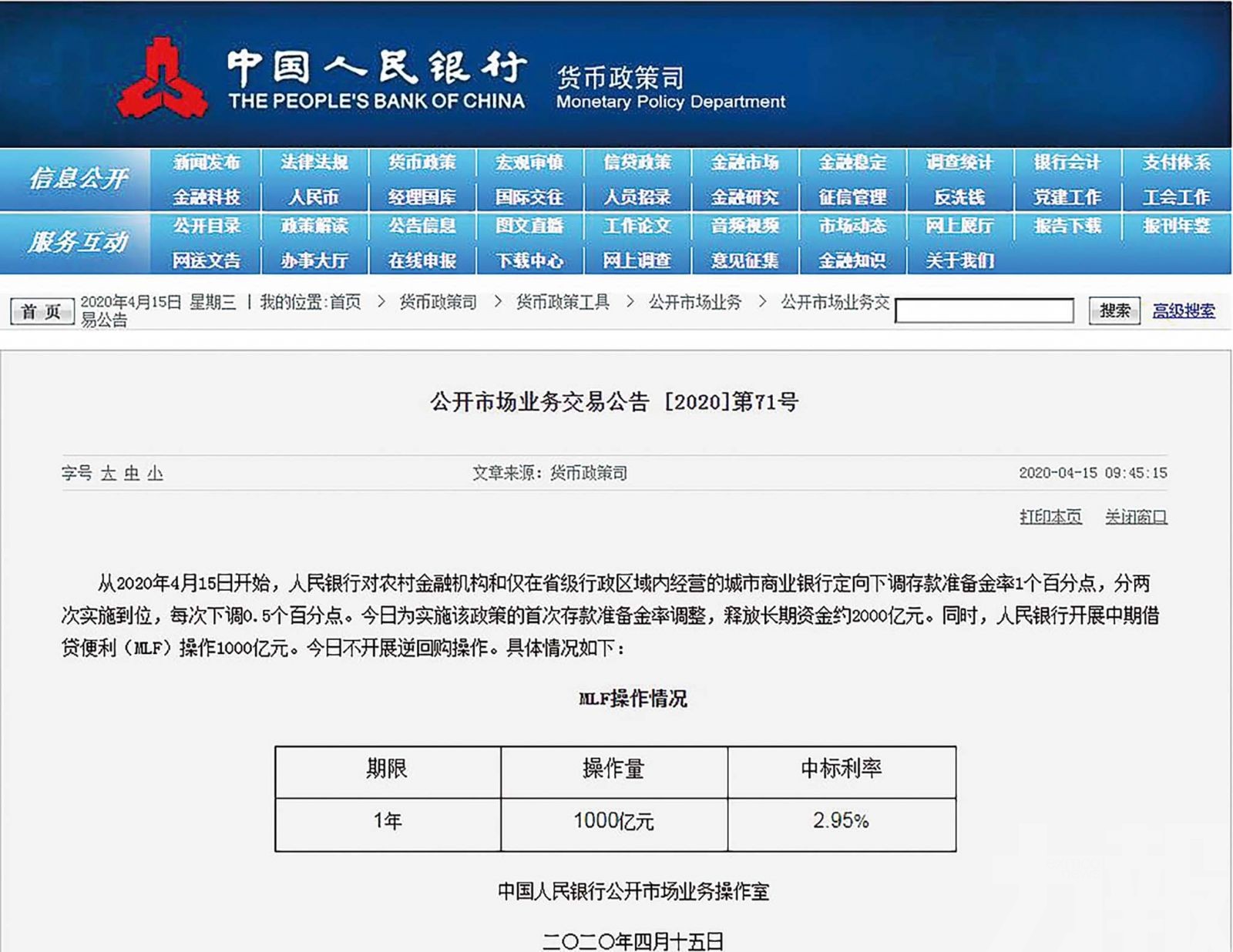Screen dimensions: 1233x952
Task: Select the timestamp 2020-04-15 09:45:15
Action: pyautogui.click(x=1093, y=473)
